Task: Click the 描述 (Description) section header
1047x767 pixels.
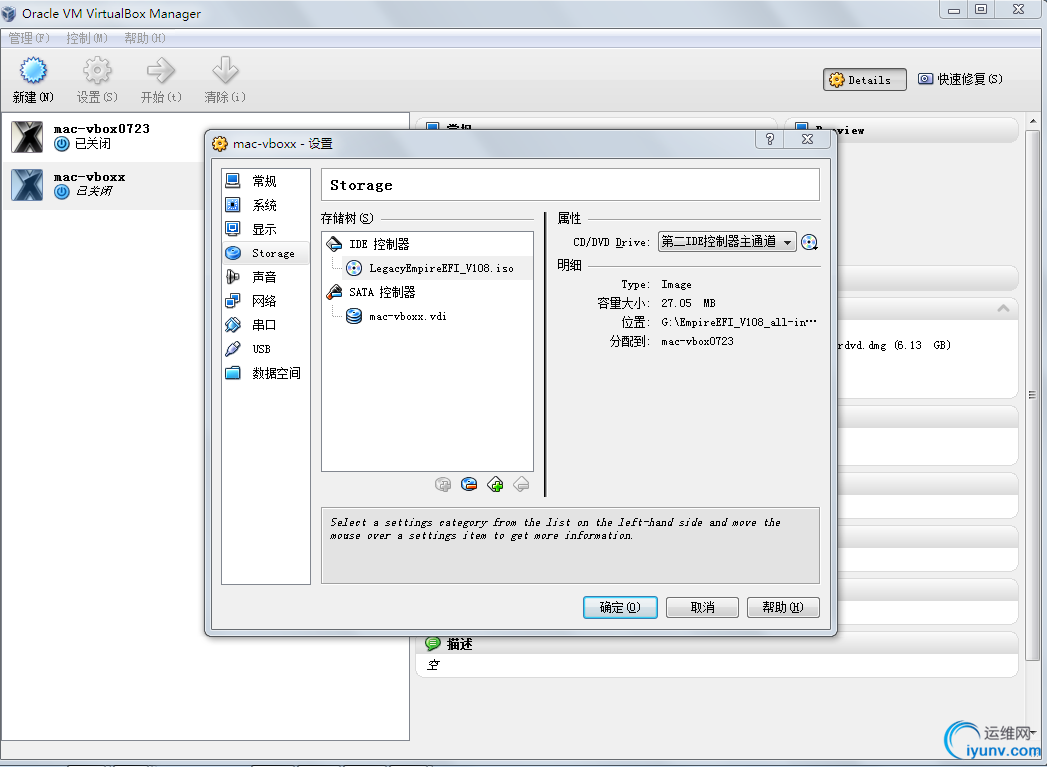Action: [x=717, y=644]
